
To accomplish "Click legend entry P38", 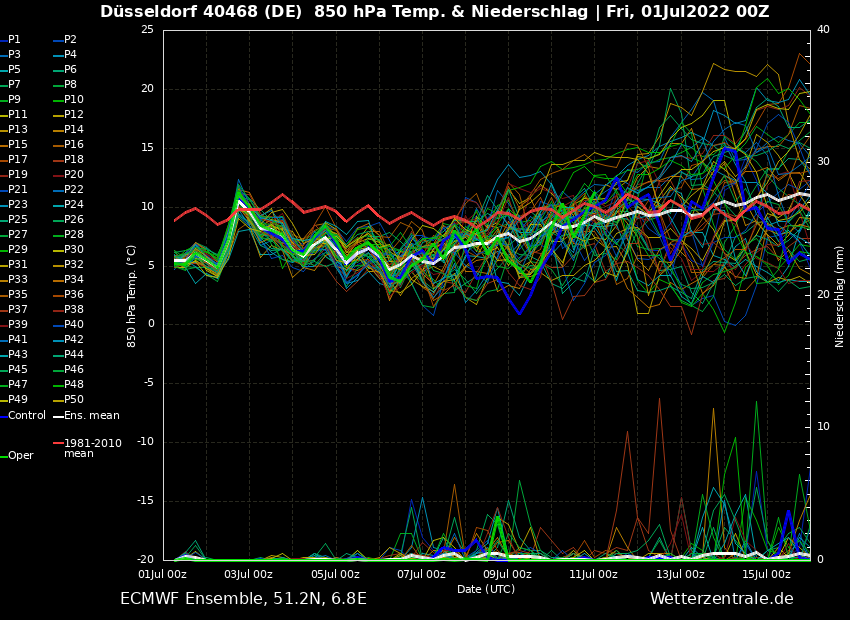I will click(73, 310).
